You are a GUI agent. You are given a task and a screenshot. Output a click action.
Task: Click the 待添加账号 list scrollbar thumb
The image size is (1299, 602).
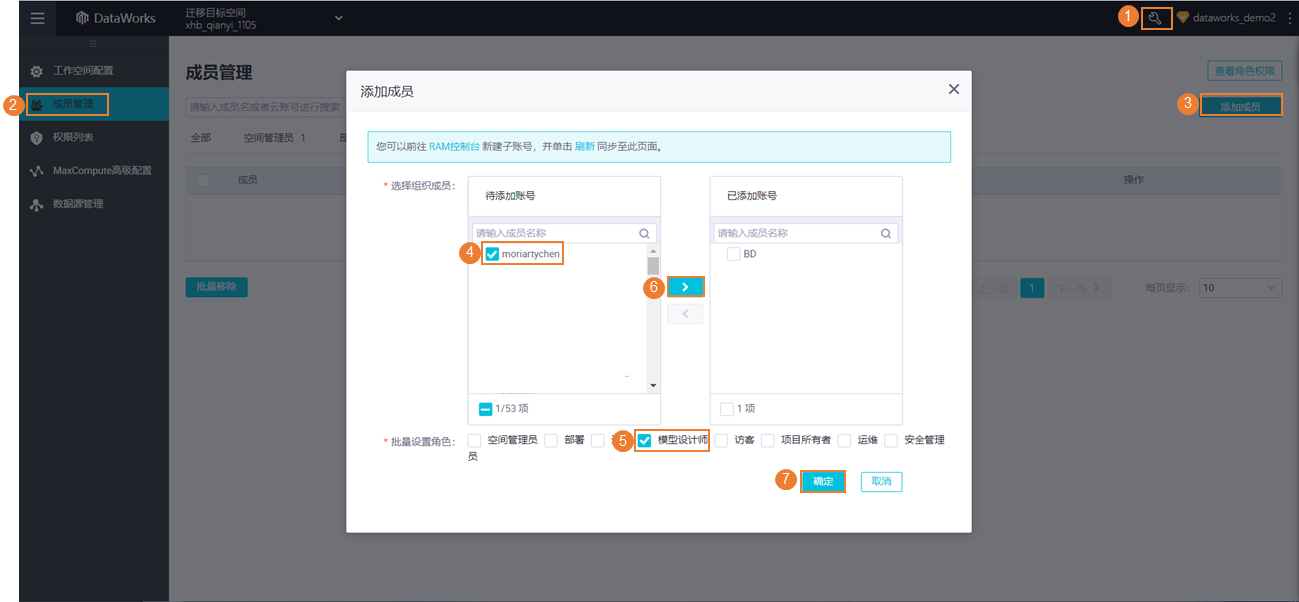pos(653,265)
